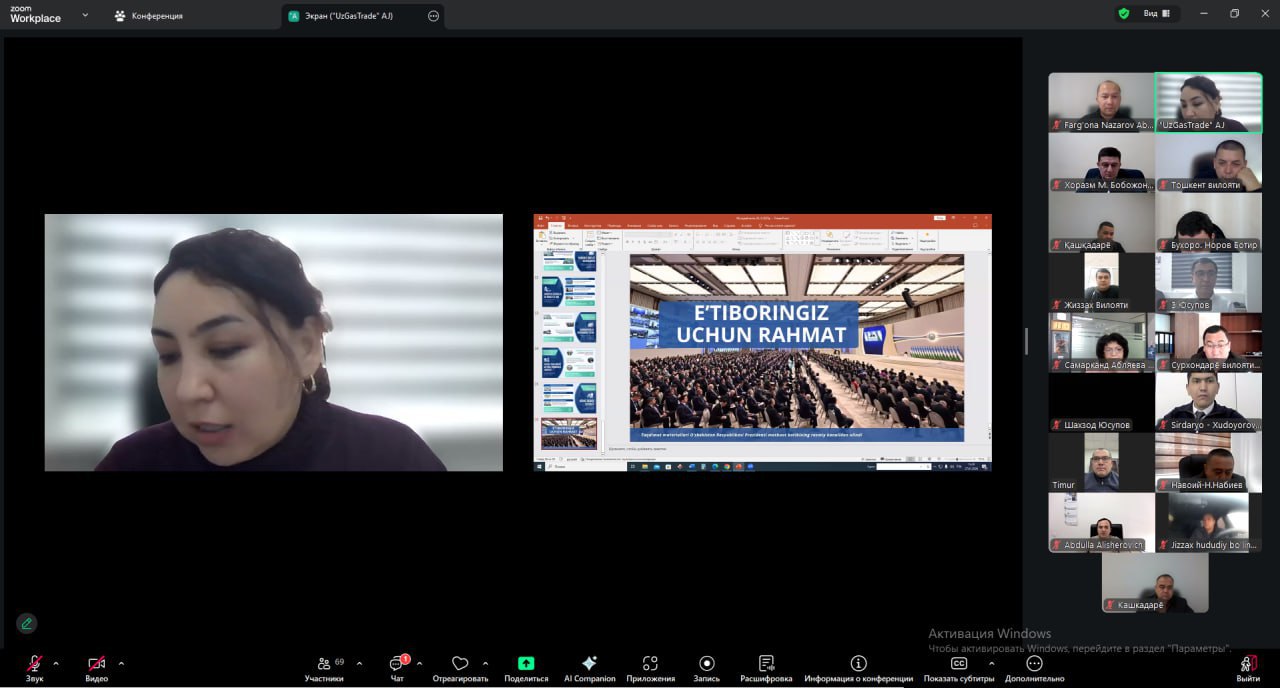Click the green Поделиться share screen icon

526,664
